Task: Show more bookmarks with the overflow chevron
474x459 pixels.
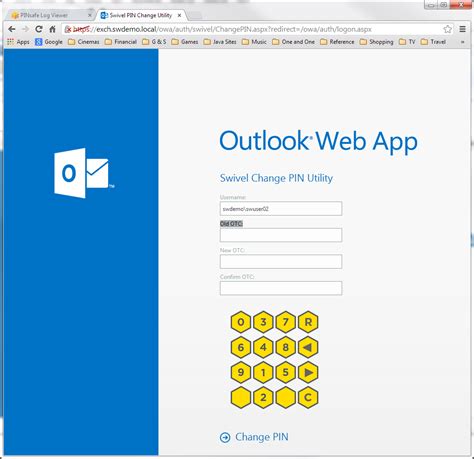Action: point(462,42)
